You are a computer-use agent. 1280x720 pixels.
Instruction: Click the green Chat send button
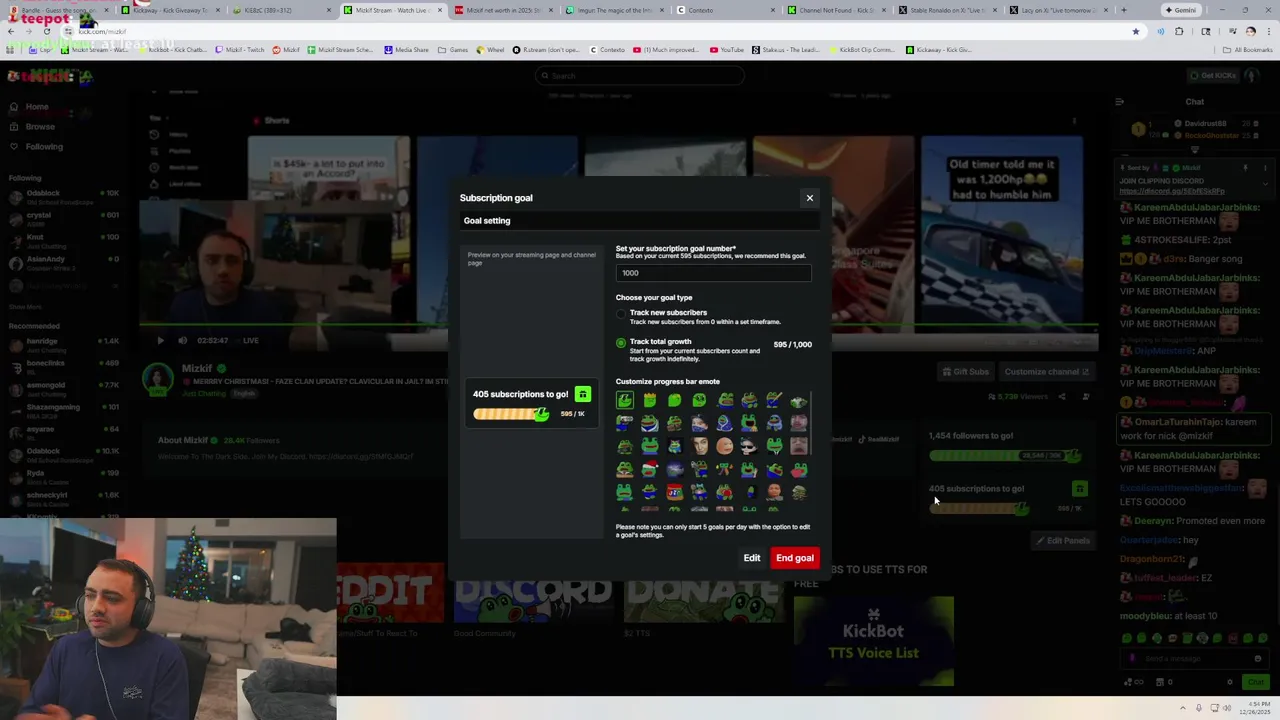coord(1255,682)
